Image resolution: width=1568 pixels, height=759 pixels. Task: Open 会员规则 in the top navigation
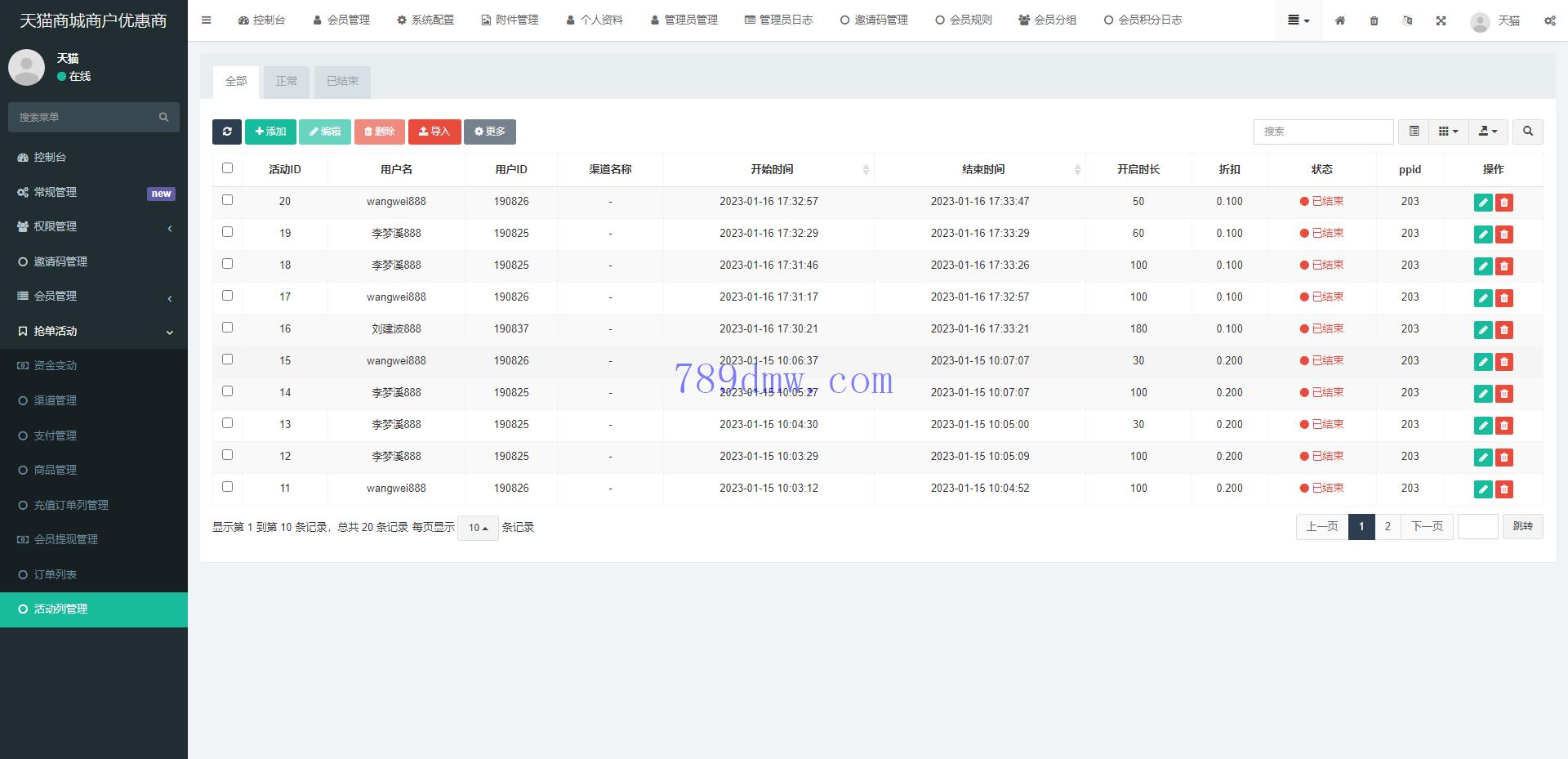pyautogui.click(x=964, y=20)
